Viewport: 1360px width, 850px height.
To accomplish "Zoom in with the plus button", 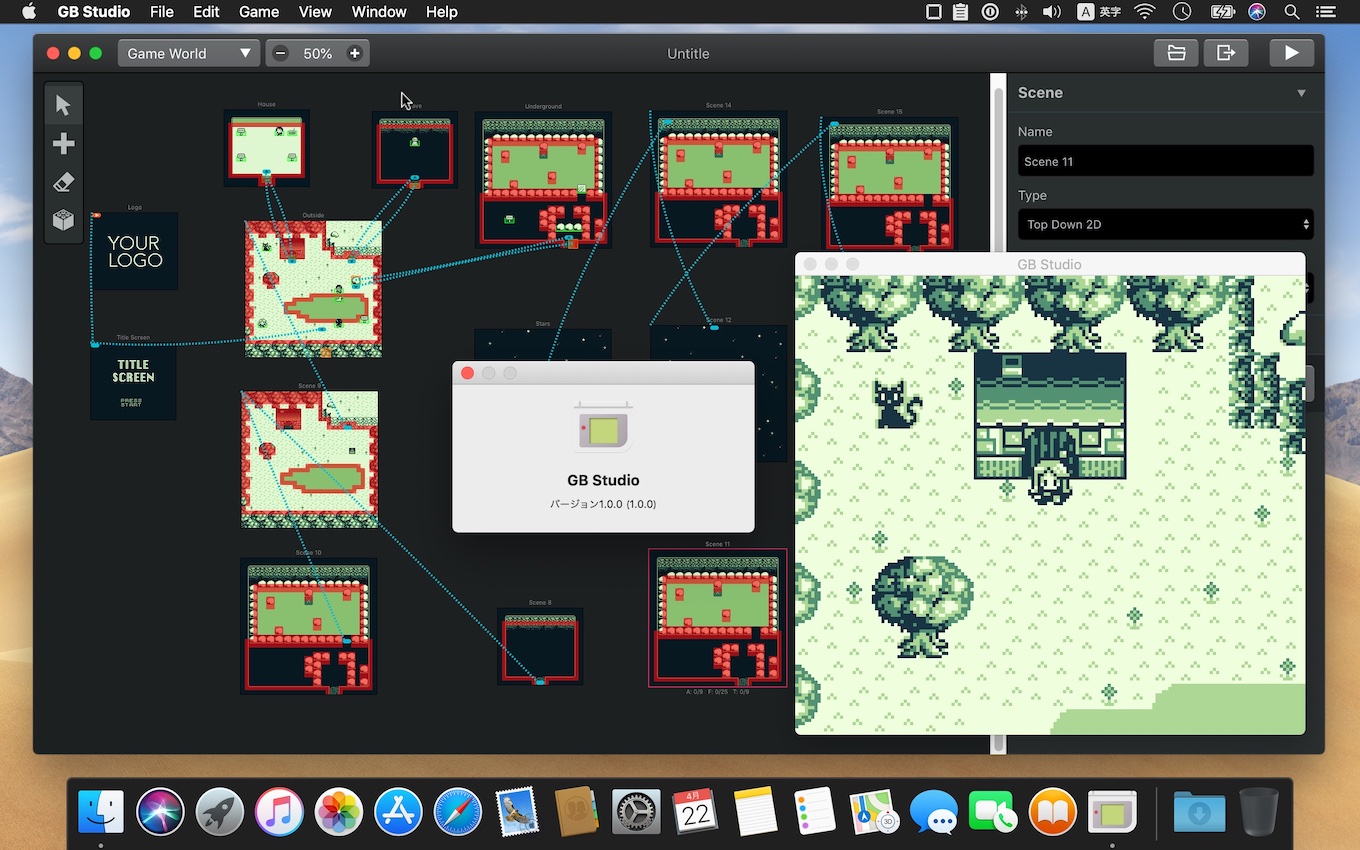I will pos(354,54).
